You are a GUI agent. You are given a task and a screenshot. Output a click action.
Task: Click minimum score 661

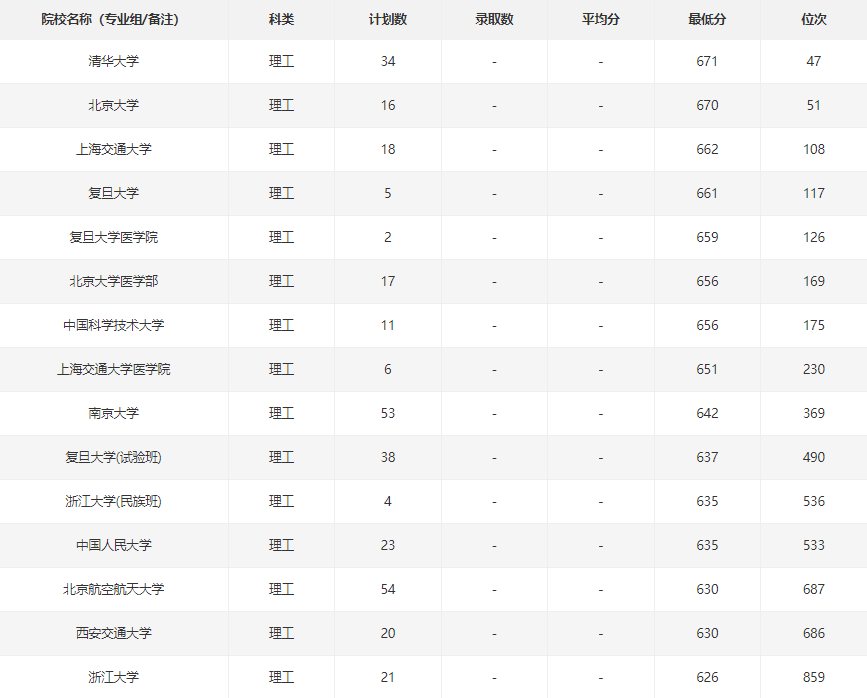(x=707, y=193)
